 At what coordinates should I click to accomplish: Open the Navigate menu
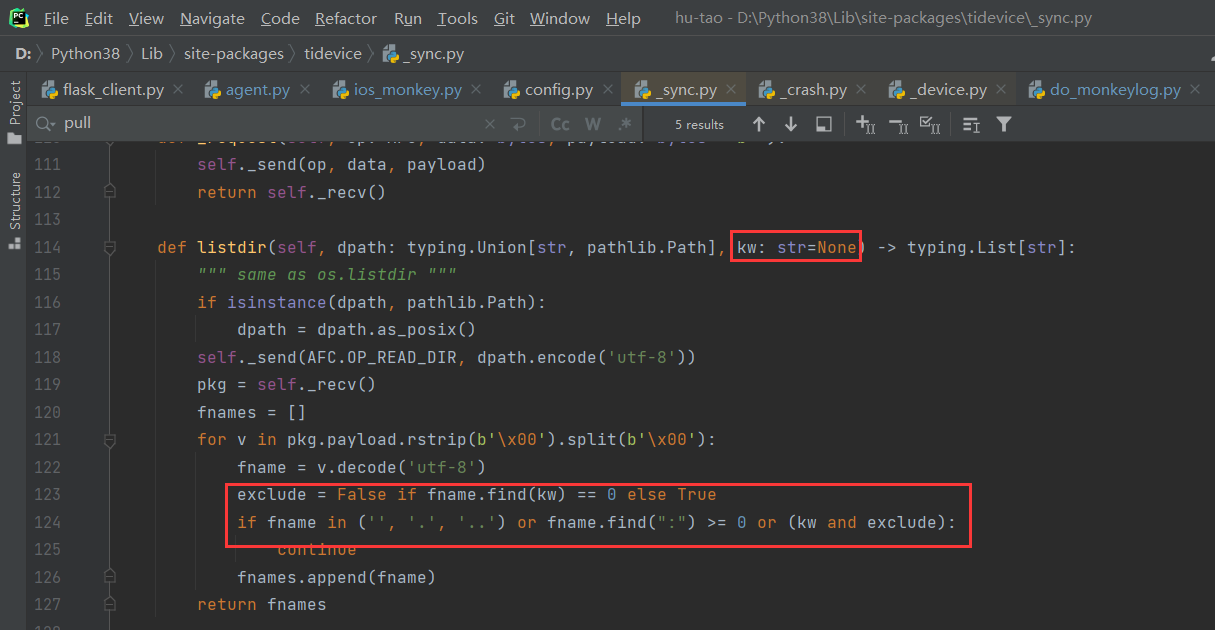point(213,19)
